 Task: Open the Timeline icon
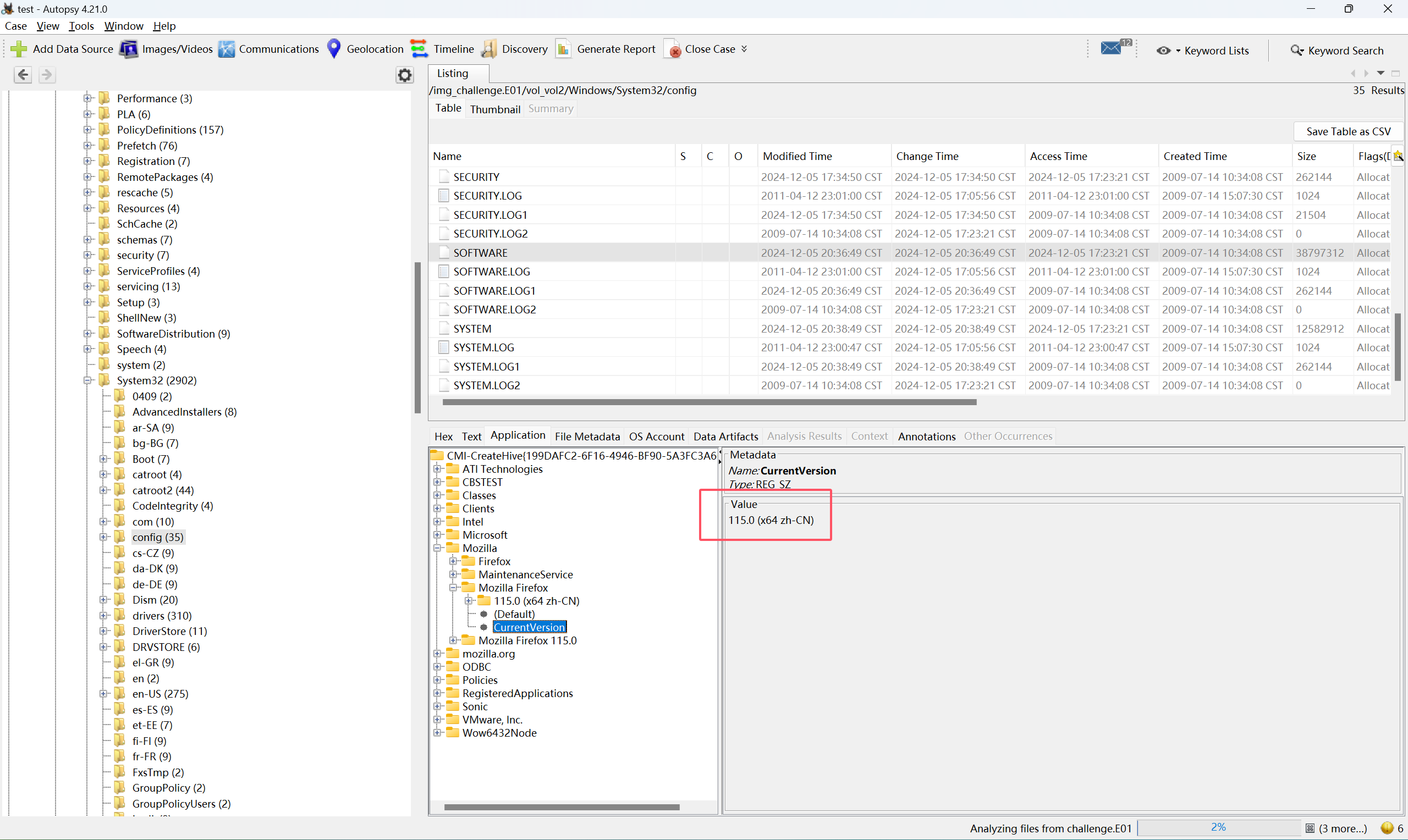(x=419, y=49)
